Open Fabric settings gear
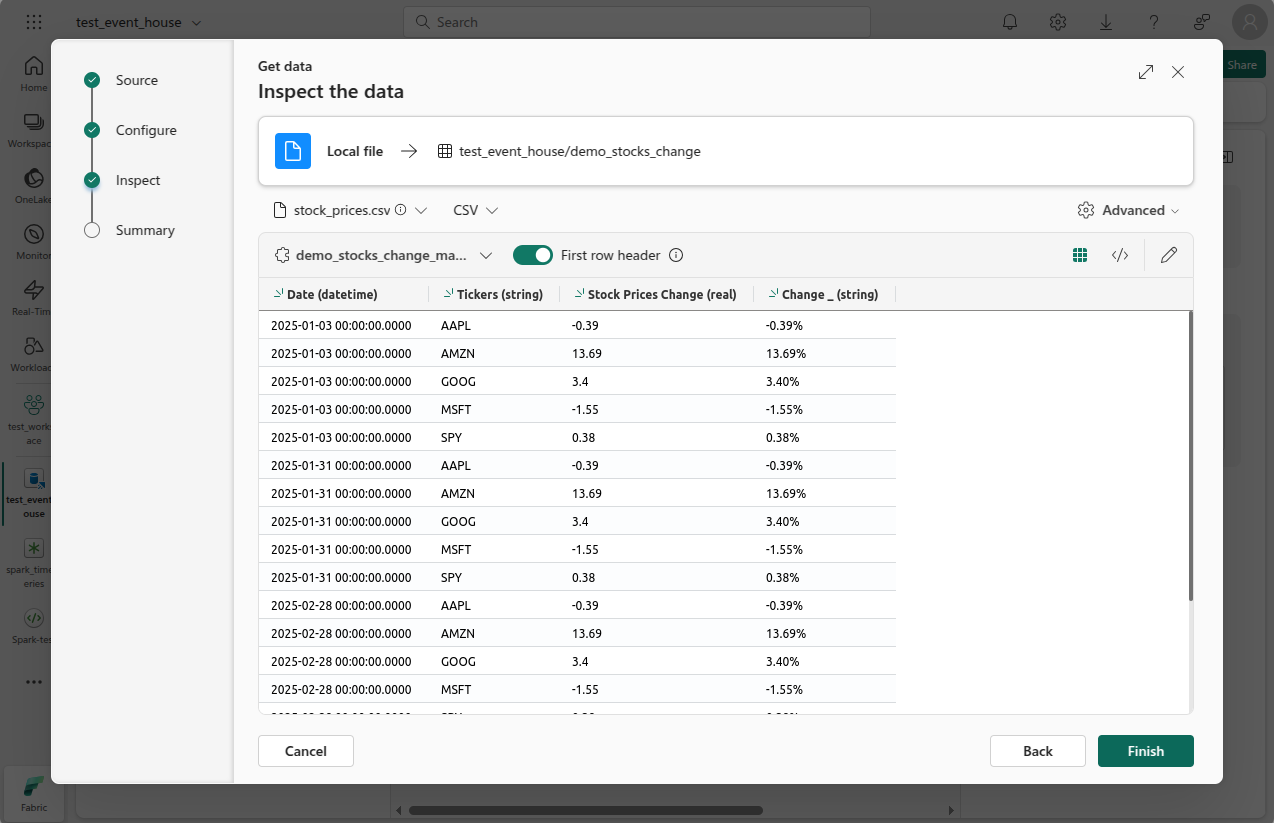Viewport: 1274px width, 823px height. click(x=1057, y=21)
